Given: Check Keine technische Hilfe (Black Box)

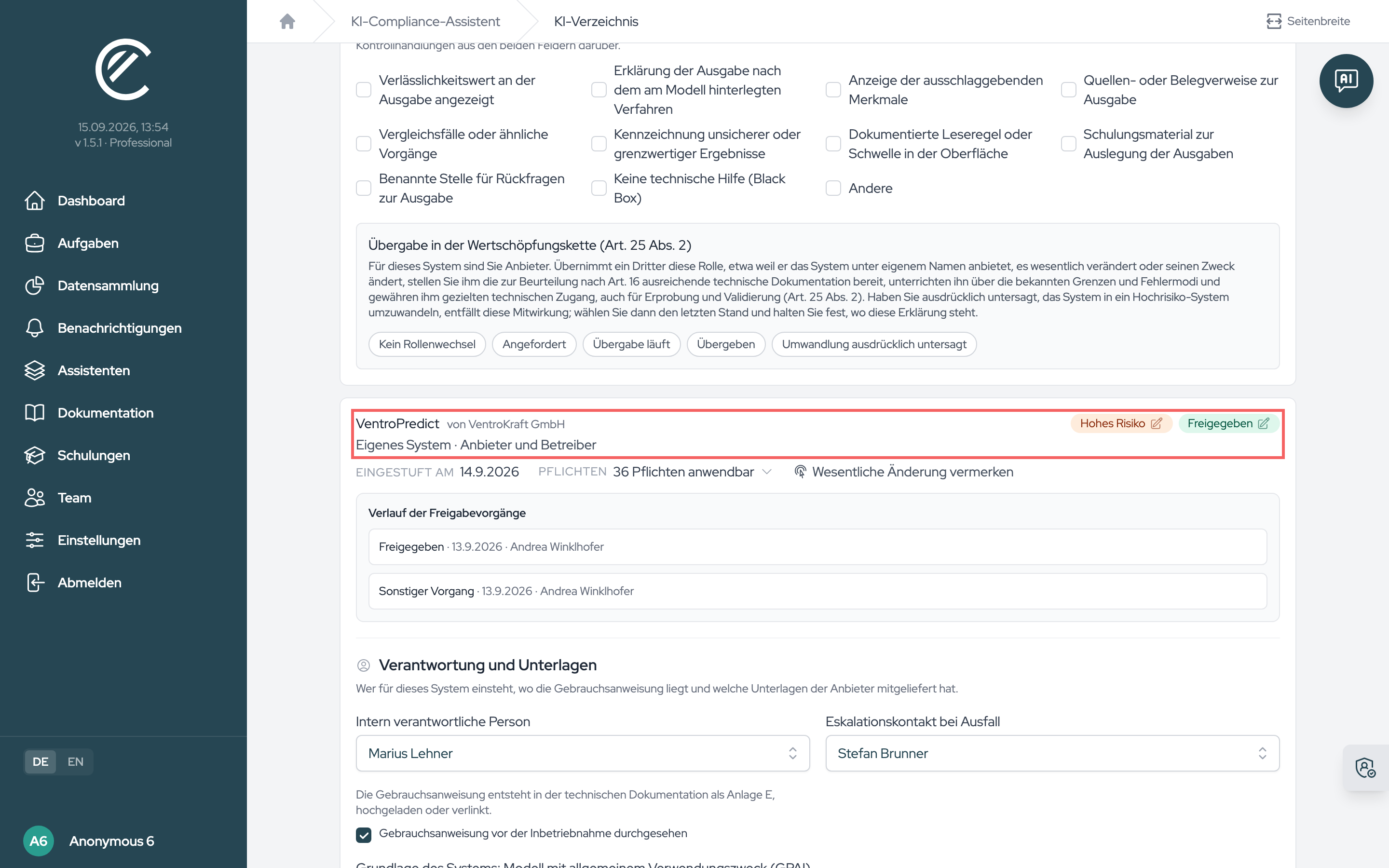Looking at the screenshot, I should click(x=599, y=188).
